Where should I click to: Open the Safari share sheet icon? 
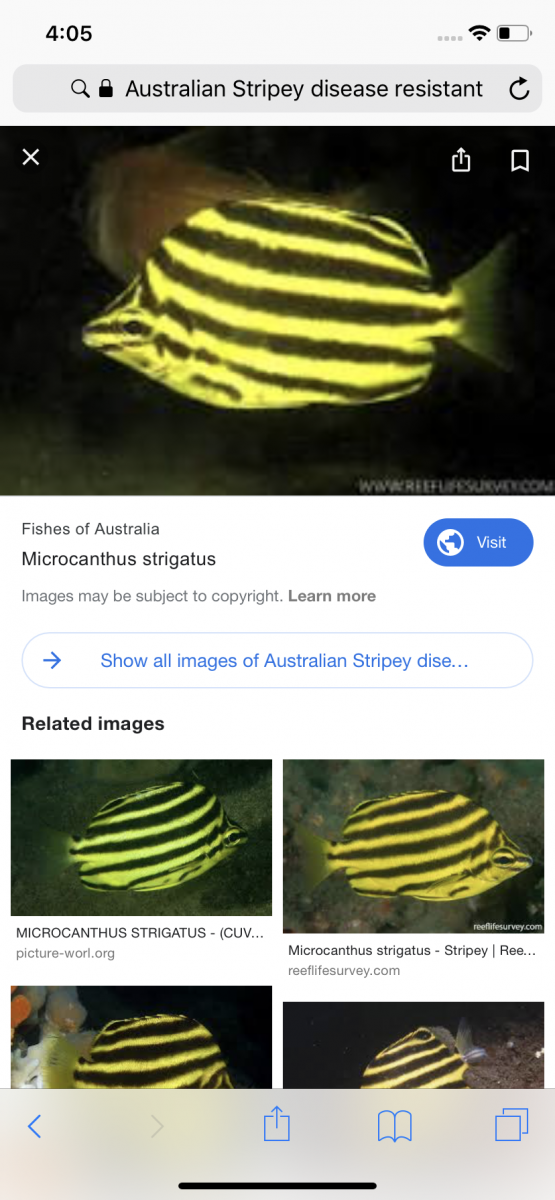tap(276, 1125)
